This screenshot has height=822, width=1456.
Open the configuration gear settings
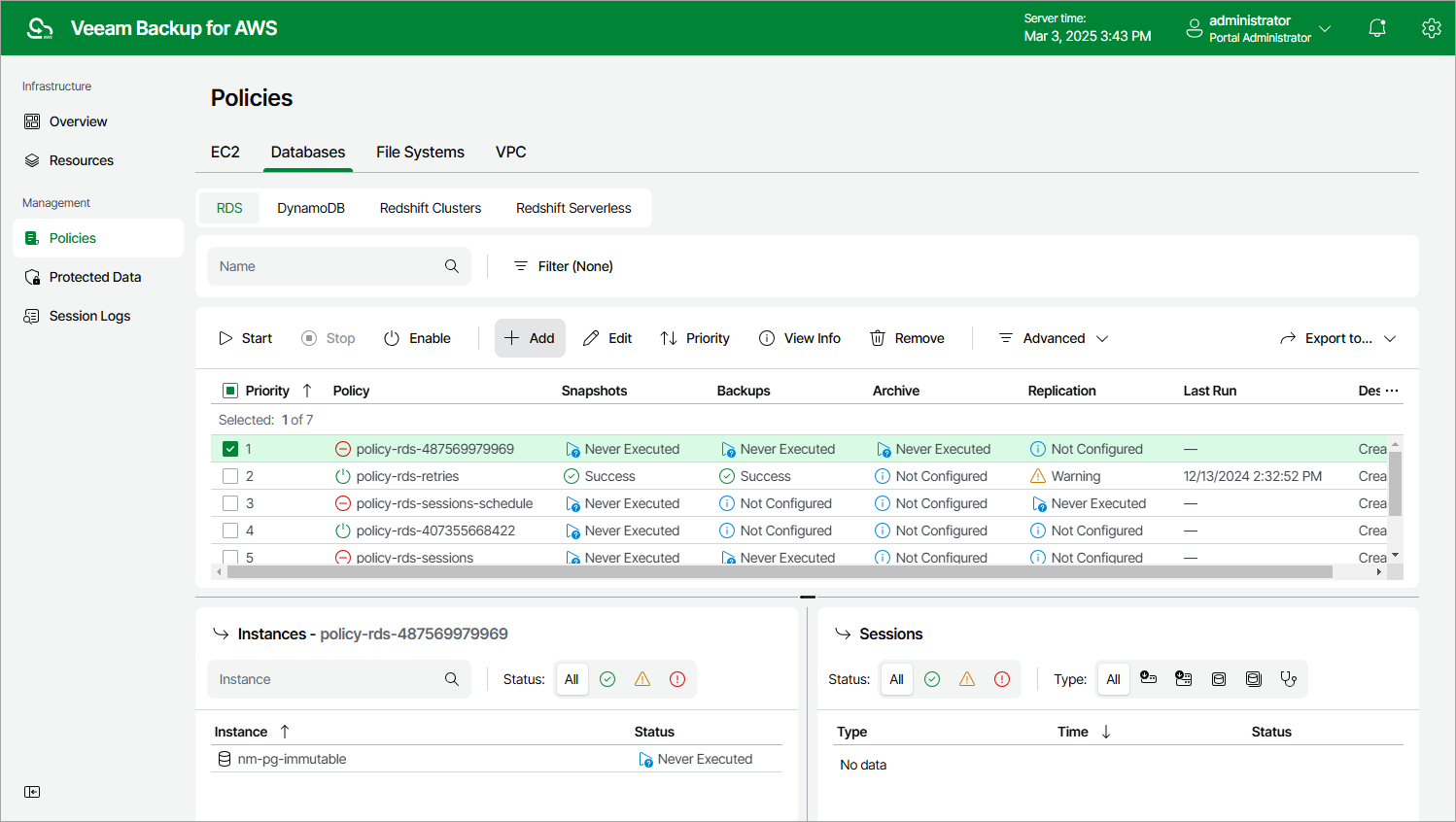tap(1431, 28)
